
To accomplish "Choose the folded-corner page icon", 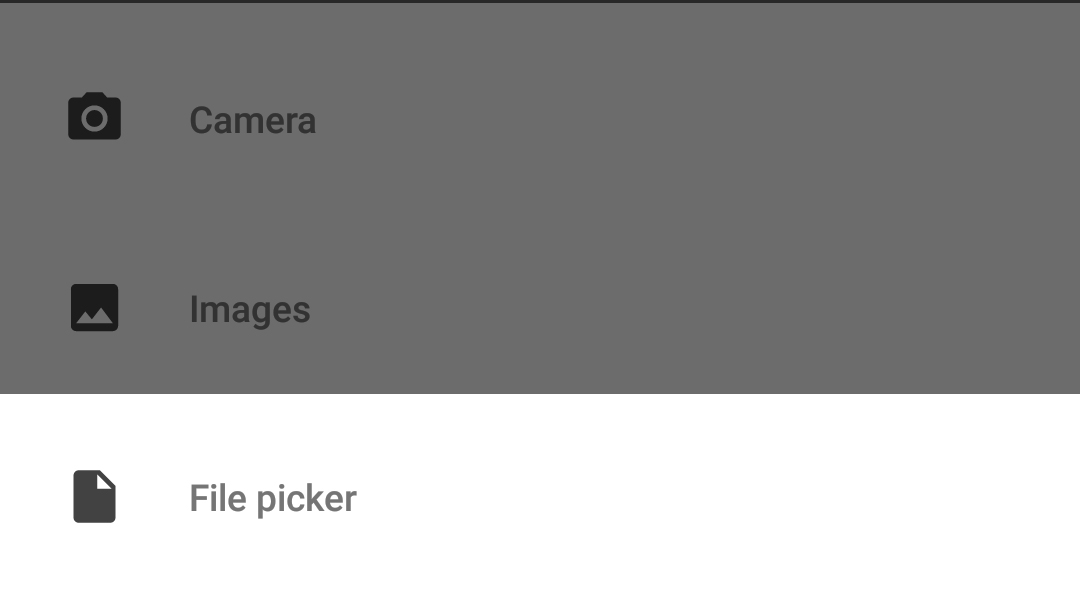I will click(94, 496).
